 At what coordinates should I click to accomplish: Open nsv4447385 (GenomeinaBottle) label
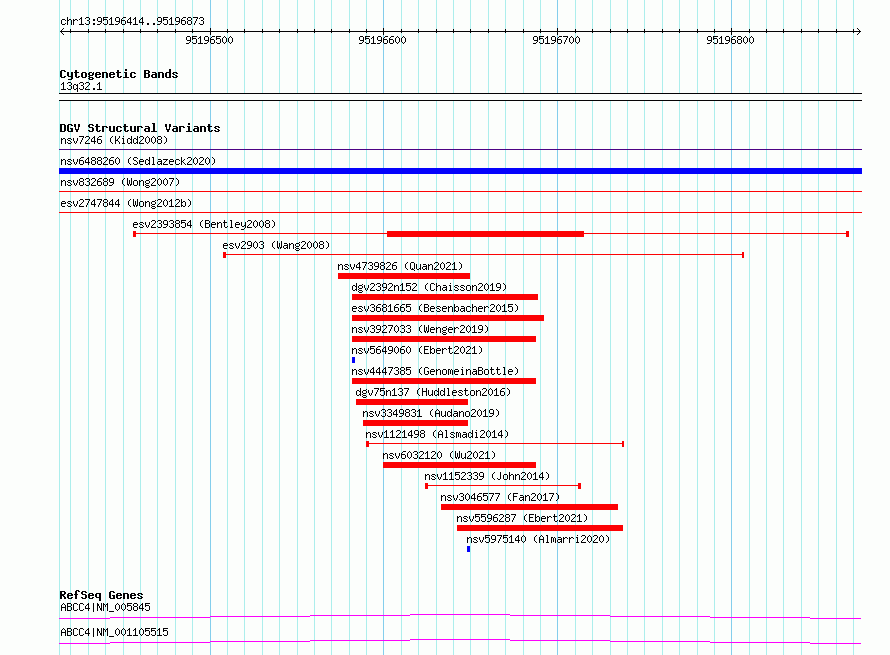click(435, 371)
